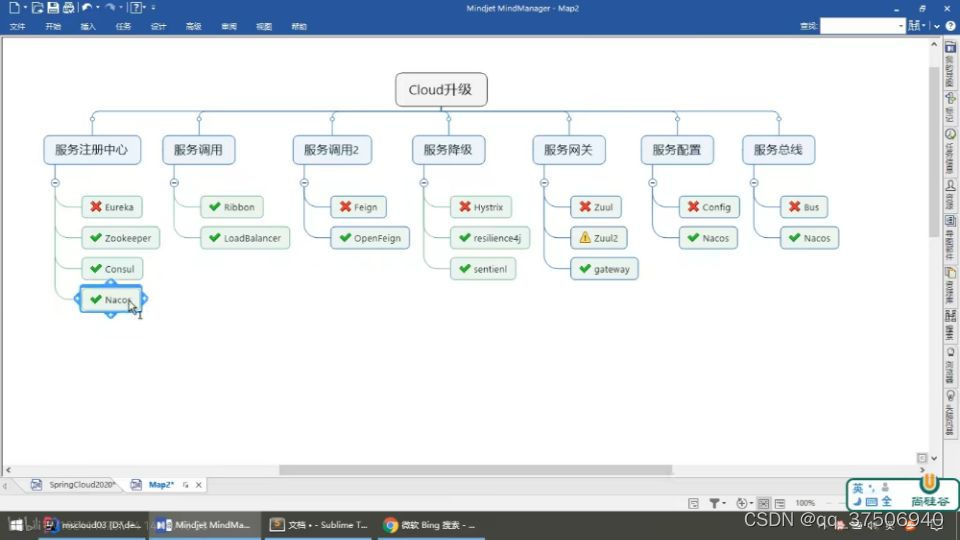The height and width of the screenshot is (540, 960).
Task: Open the New document dropdown arrow
Action: tap(26, 8)
